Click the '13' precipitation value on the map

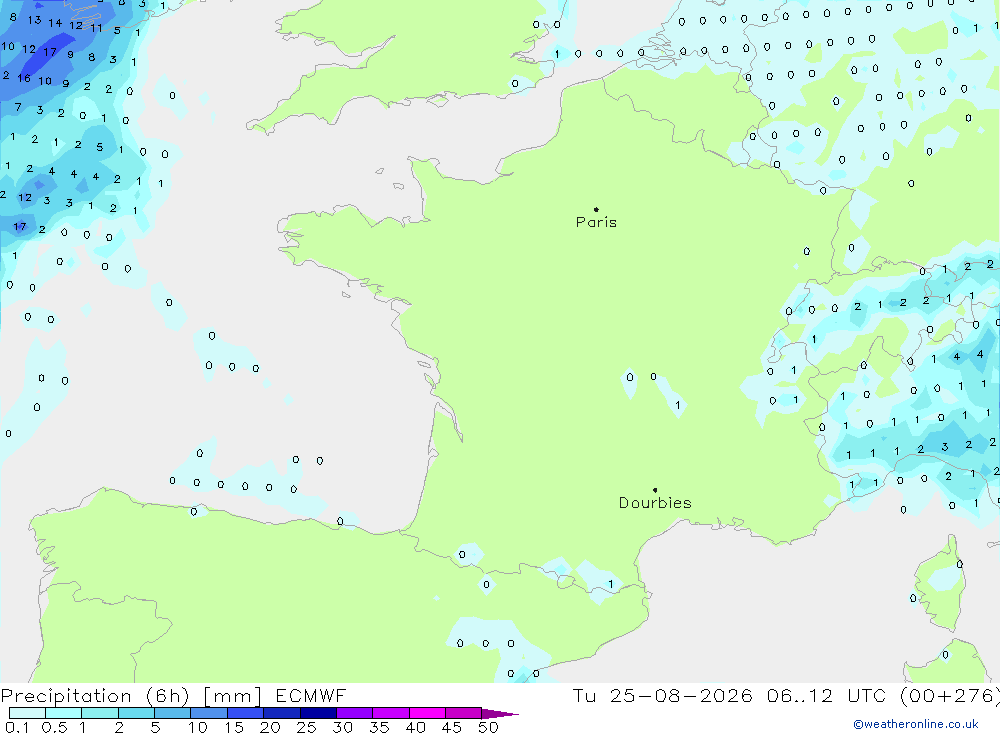click(x=34, y=20)
